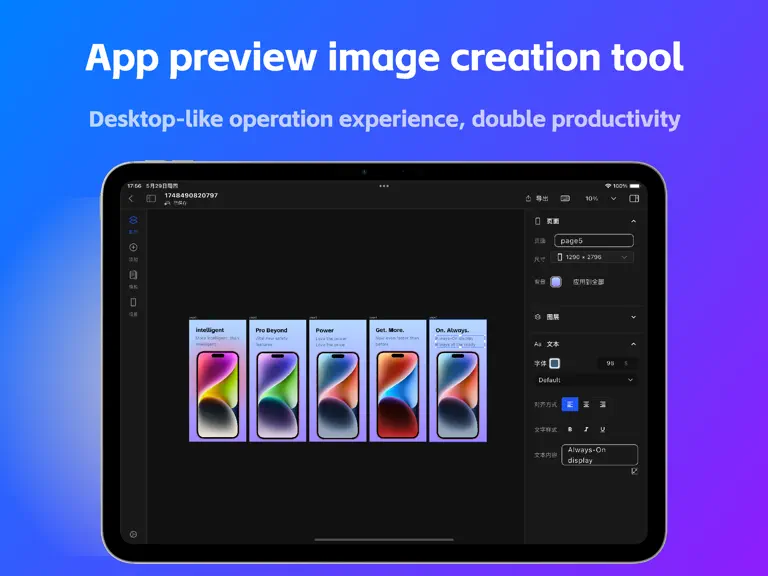Edit the page name field page5
Screen dimensions: 768x576
click(x=594, y=240)
